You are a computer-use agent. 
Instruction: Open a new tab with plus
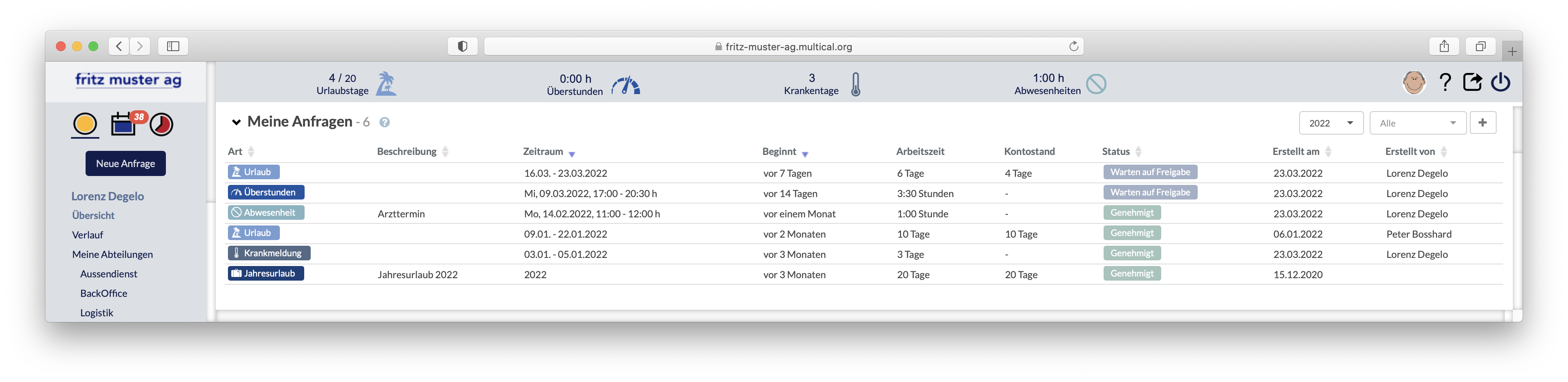pyautogui.click(x=1512, y=52)
